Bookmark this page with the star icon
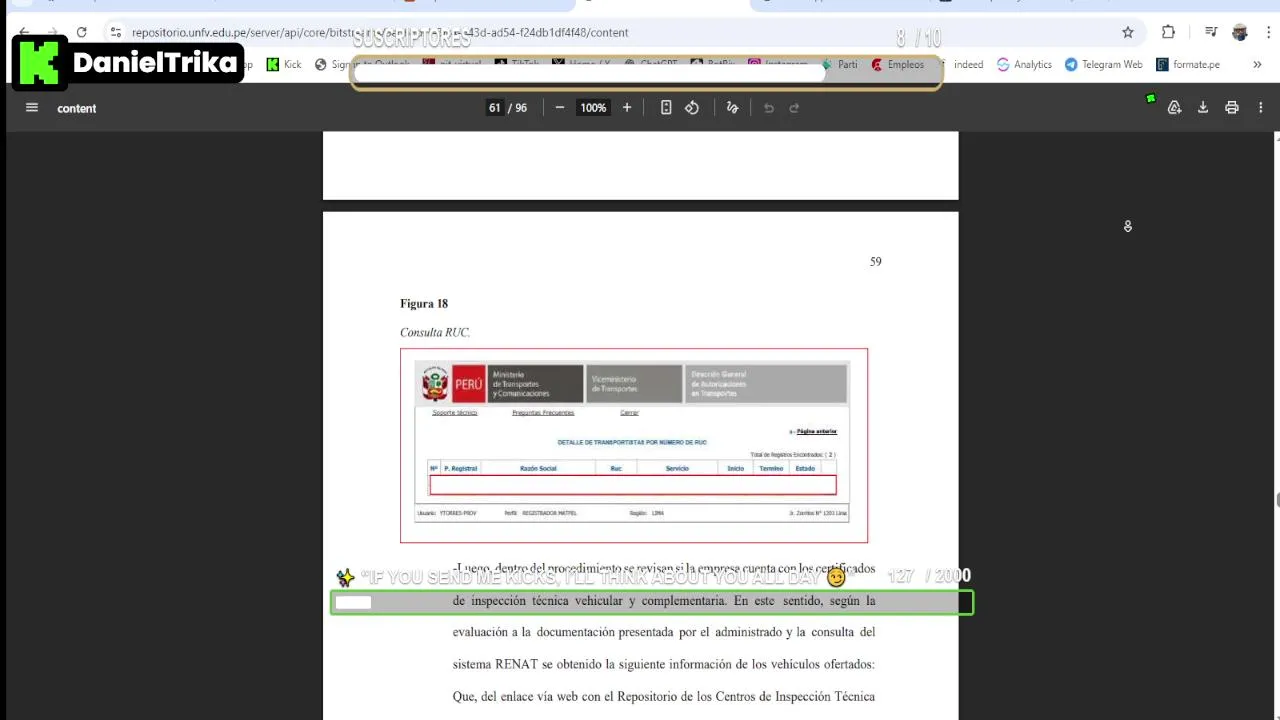Screen dimensions: 1280x720 pos(1128,32)
